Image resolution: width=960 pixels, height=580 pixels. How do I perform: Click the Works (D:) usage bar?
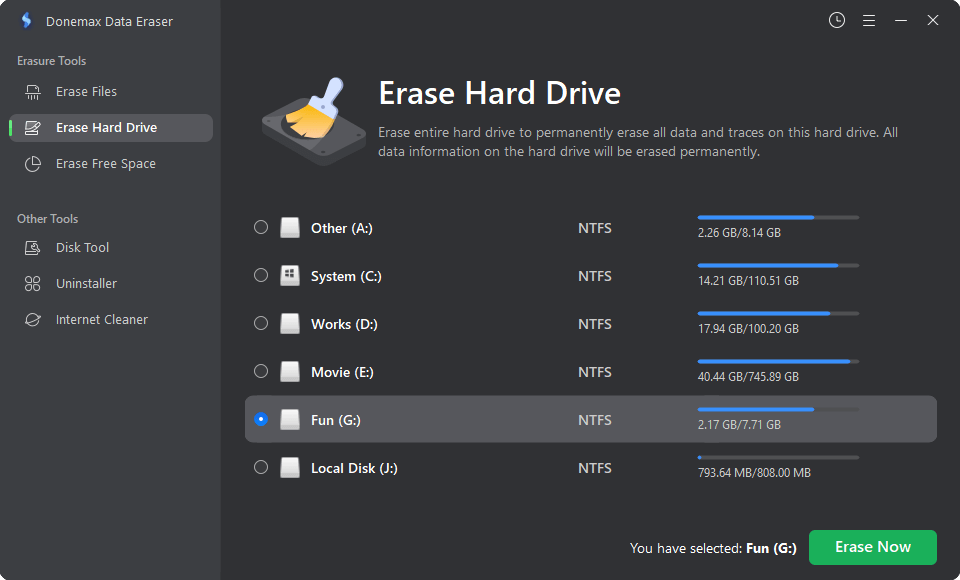coord(778,313)
